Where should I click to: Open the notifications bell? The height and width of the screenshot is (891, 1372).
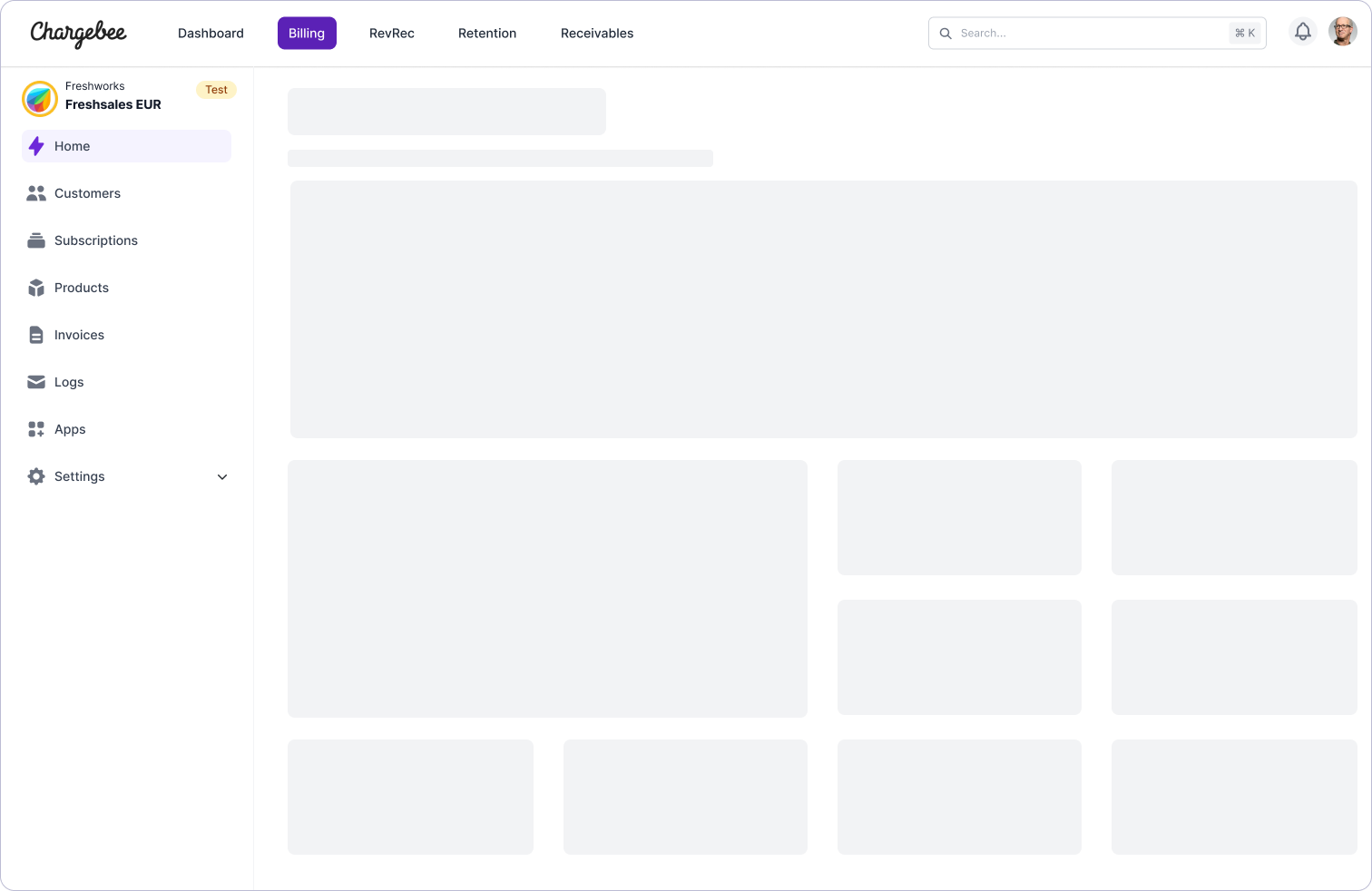tap(1302, 32)
